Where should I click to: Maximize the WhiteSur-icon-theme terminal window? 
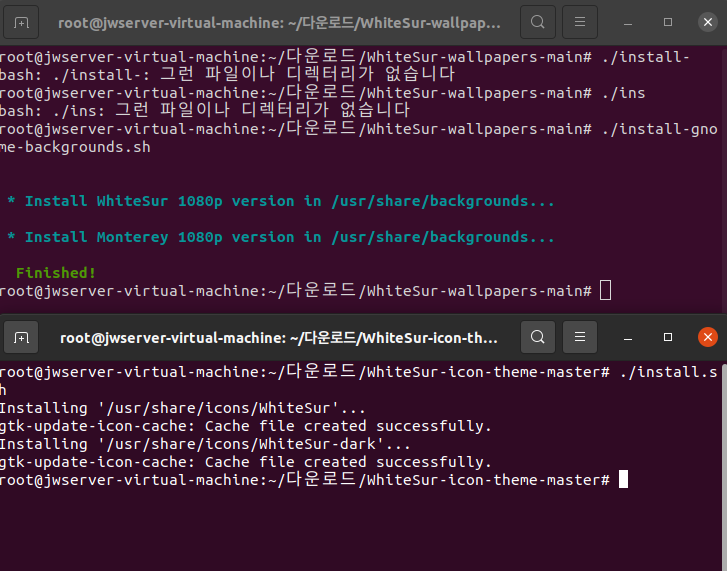click(x=668, y=337)
